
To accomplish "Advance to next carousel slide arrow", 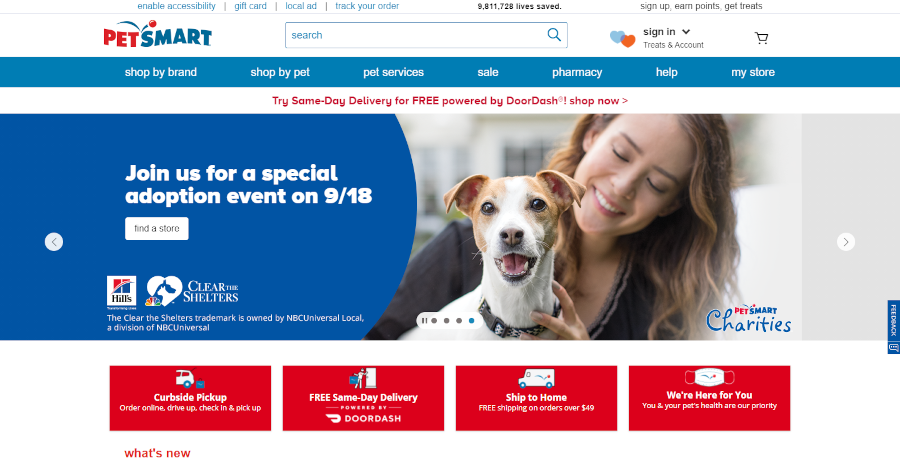I will 845,242.
